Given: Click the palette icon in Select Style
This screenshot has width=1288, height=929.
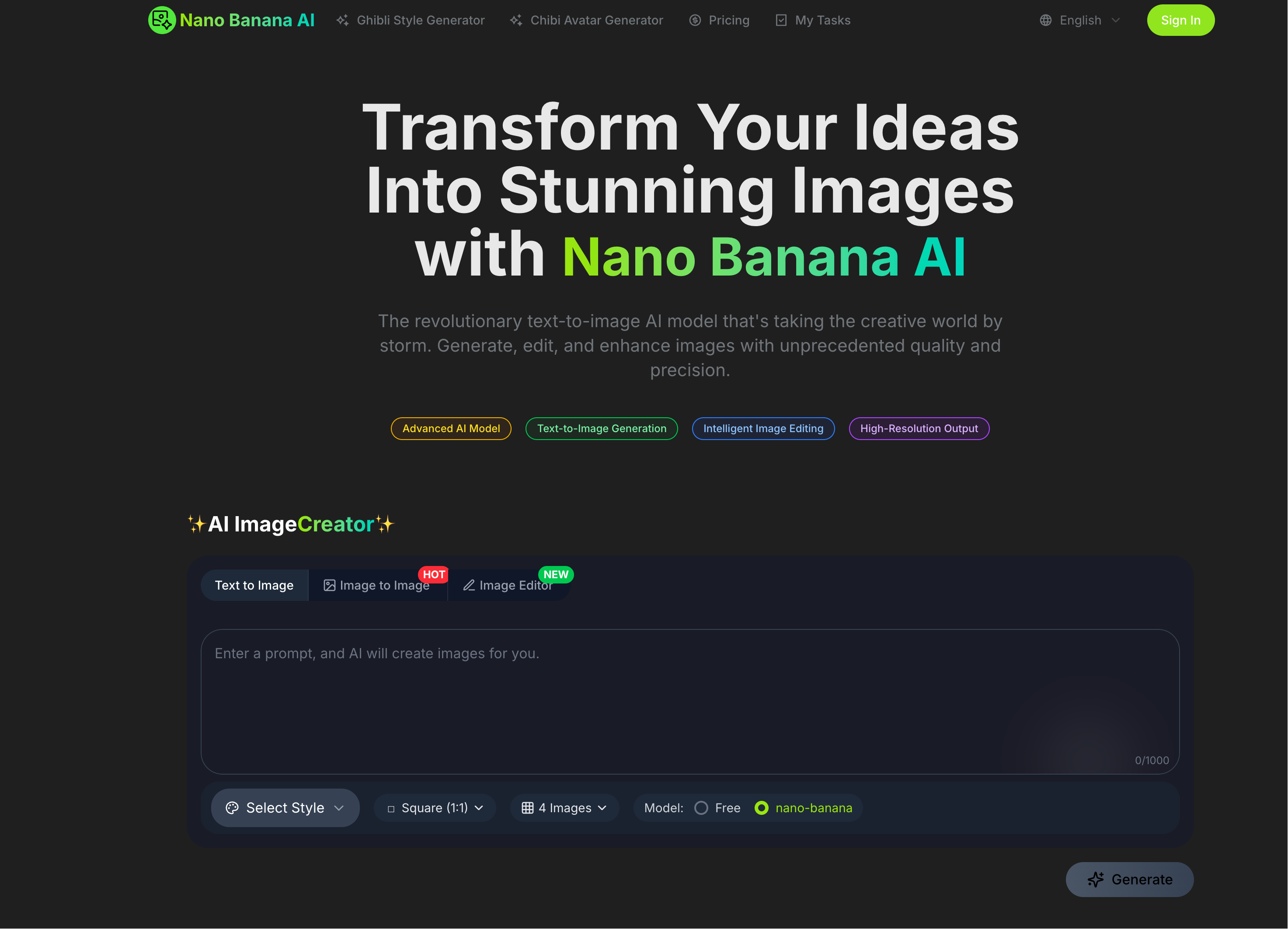Looking at the screenshot, I should (232, 808).
